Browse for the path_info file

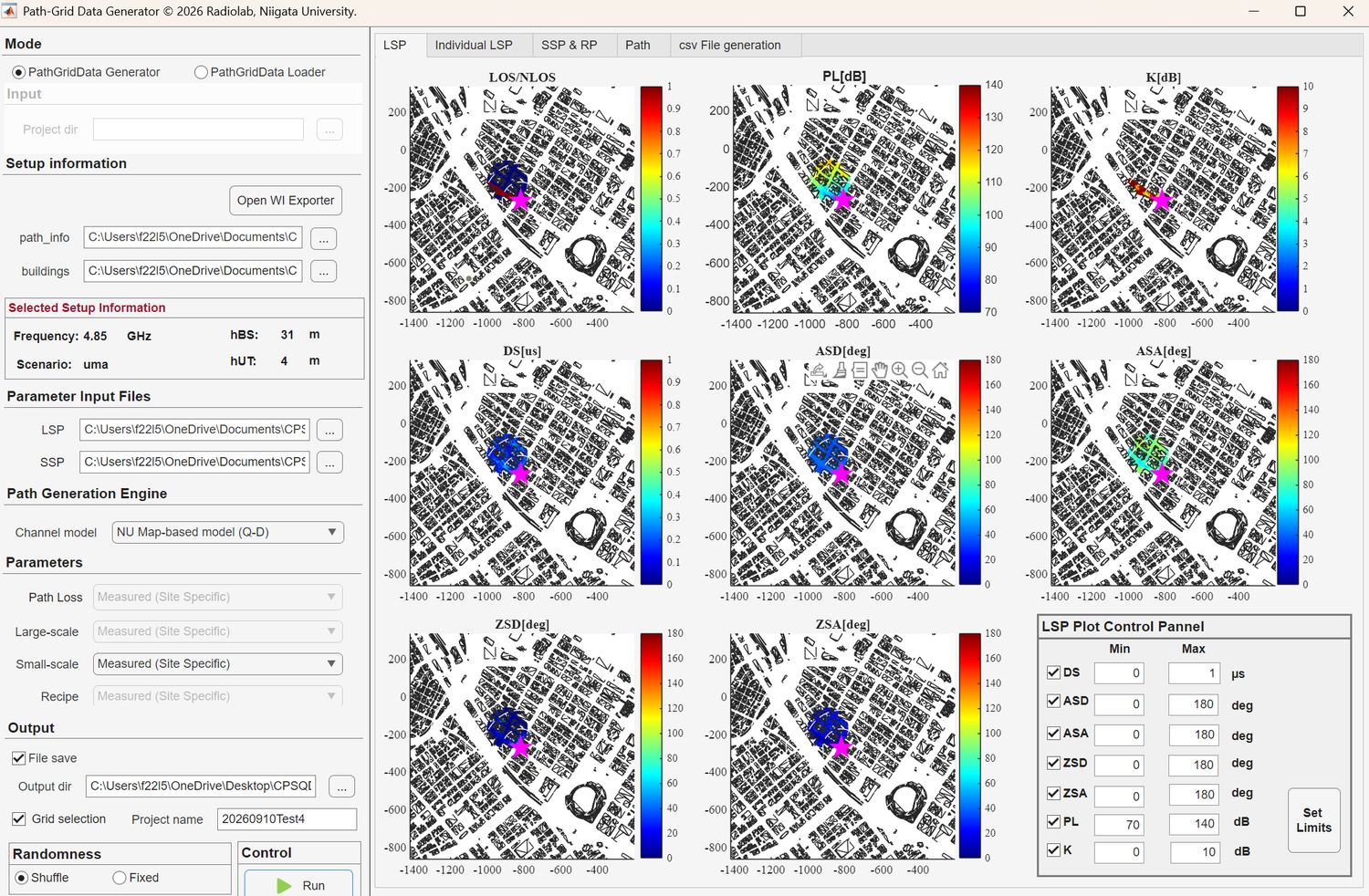click(323, 238)
